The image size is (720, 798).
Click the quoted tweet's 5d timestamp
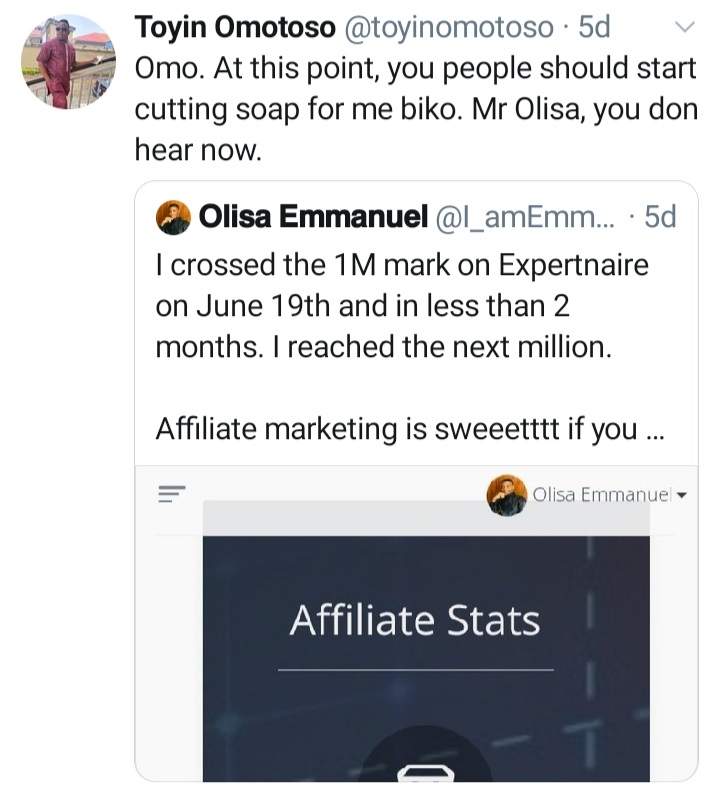660,216
